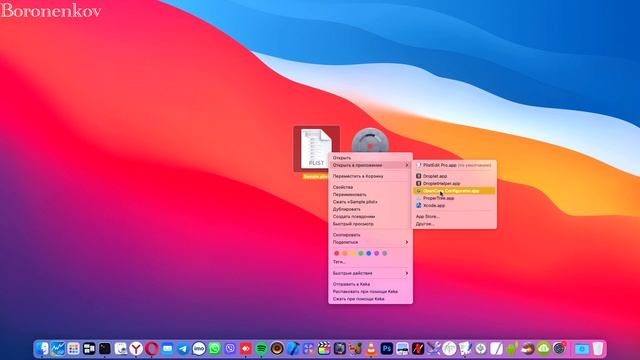Image resolution: width=640 pixels, height=360 pixels.
Task: Apply the green tag color
Action: [361, 253]
